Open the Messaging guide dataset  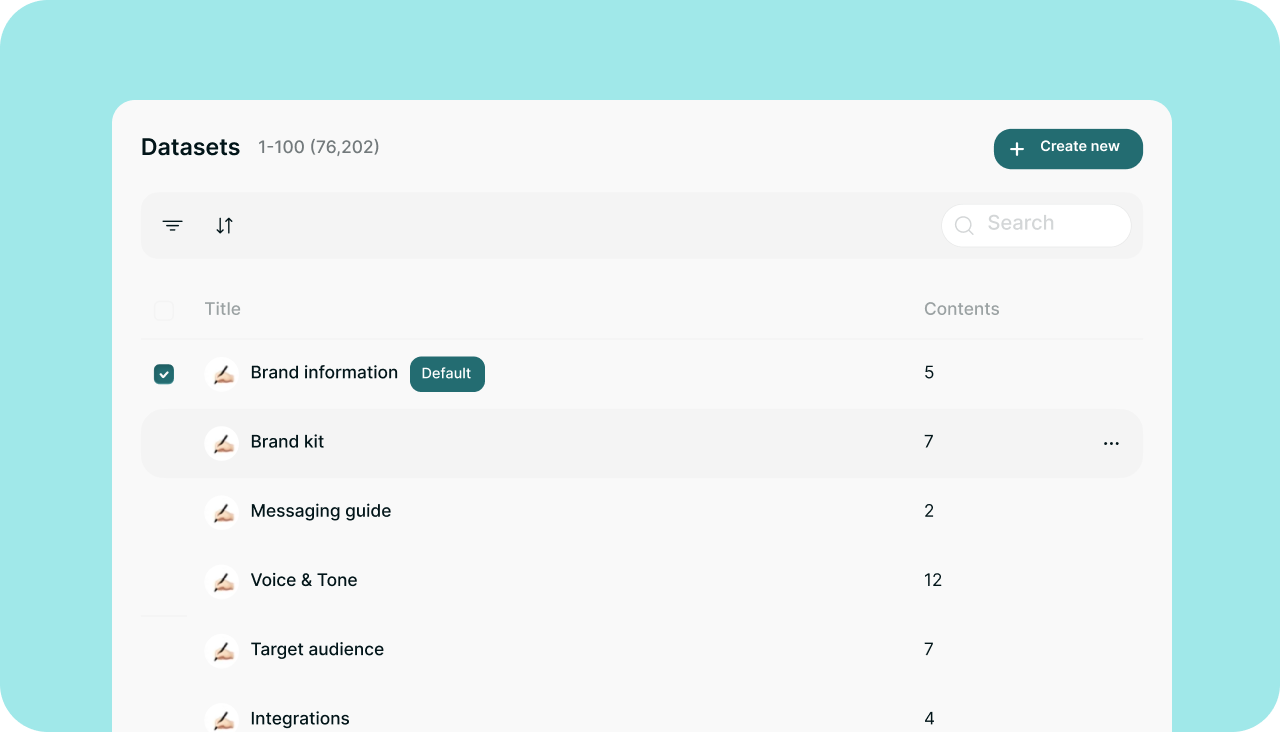[321, 511]
